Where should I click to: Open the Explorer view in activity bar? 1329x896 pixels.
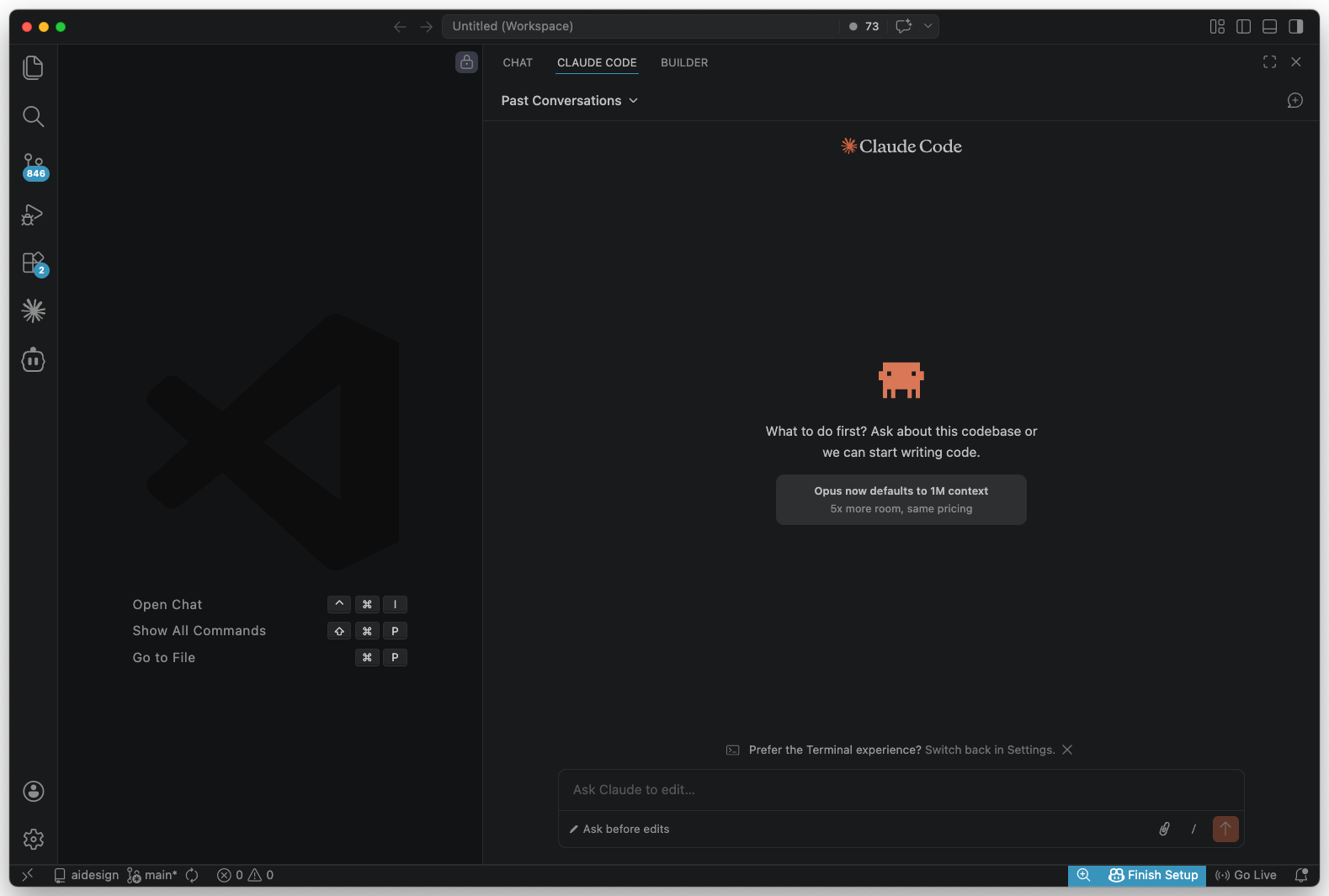[x=33, y=67]
